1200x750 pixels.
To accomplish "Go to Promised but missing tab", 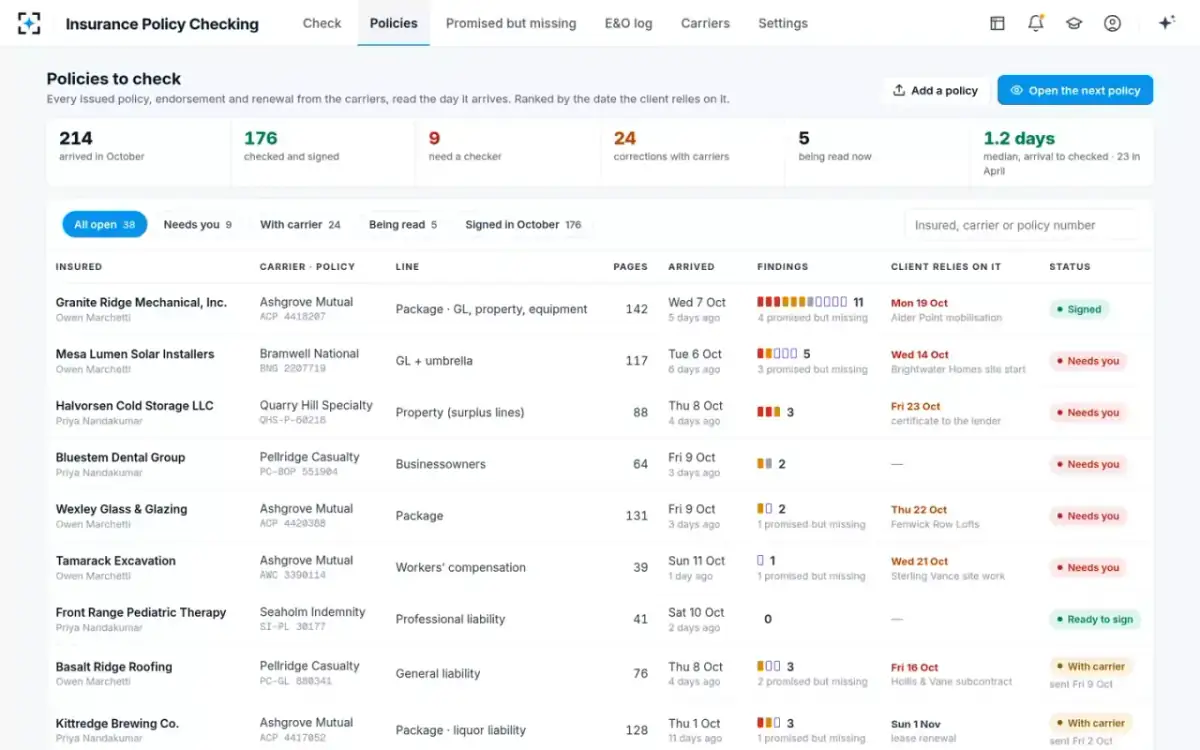I will pos(511,23).
